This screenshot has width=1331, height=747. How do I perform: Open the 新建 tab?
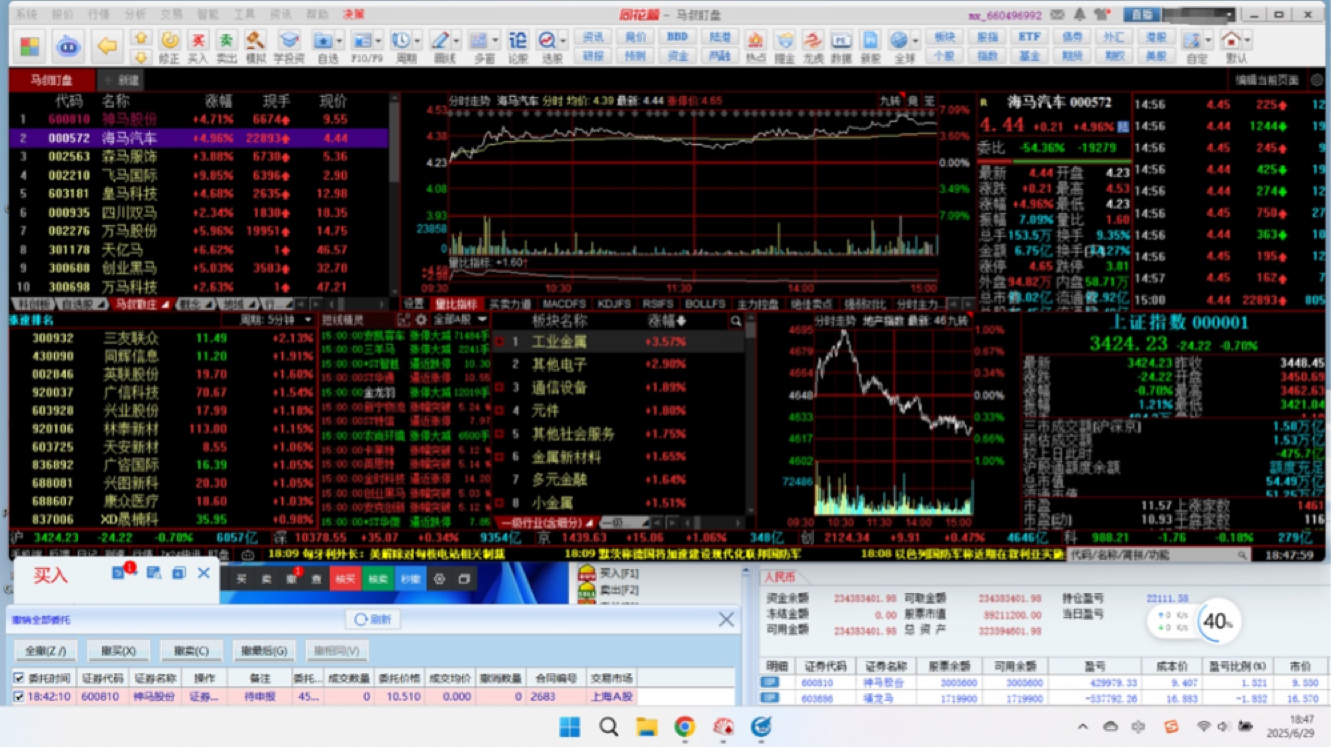(123, 80)
